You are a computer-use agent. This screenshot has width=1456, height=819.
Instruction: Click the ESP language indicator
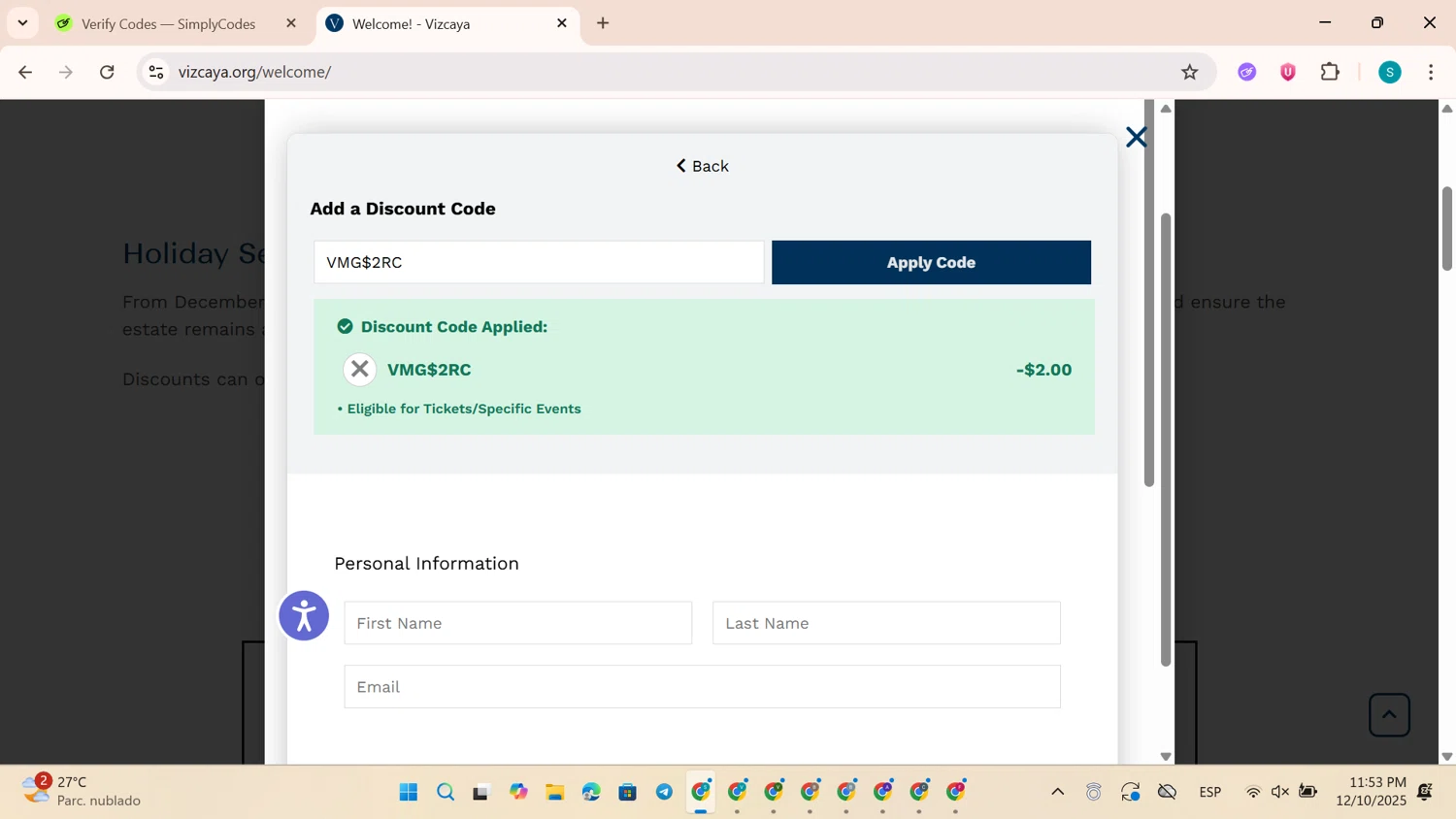(x=1209, y=792)
